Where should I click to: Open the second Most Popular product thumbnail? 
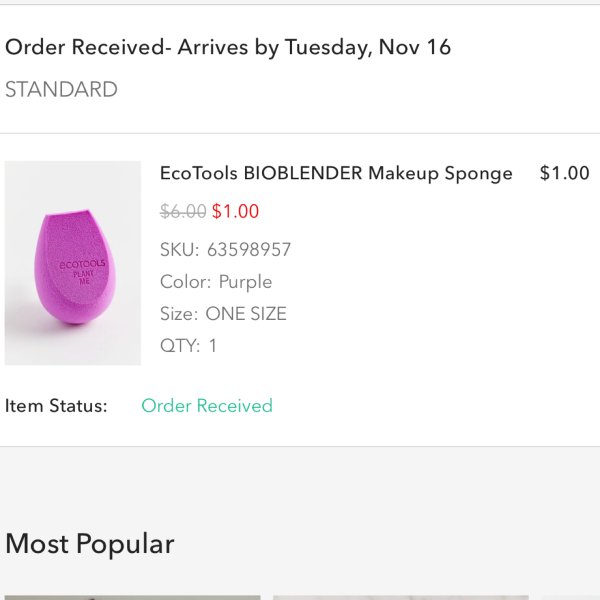coord(400,597)
